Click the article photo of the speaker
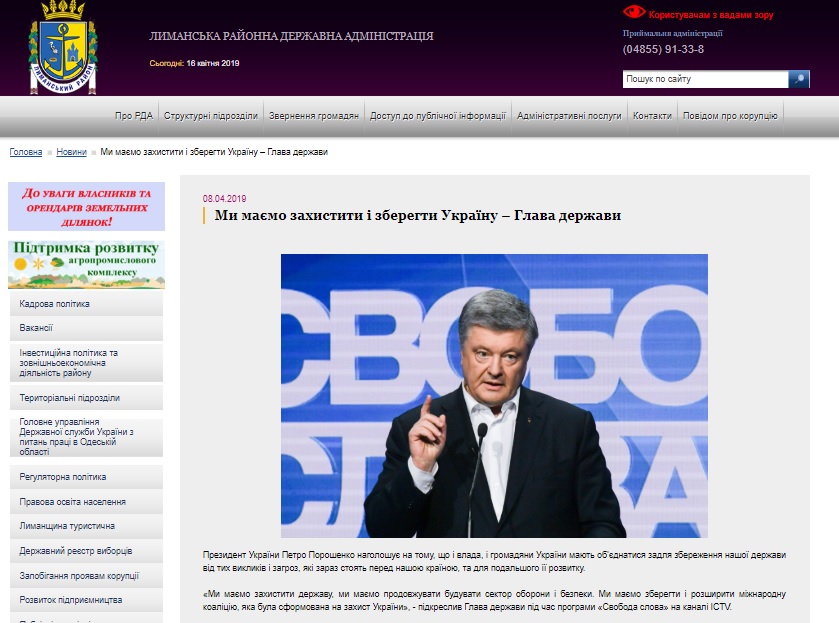This screenshot has height=623, width=839. [494, 396]
